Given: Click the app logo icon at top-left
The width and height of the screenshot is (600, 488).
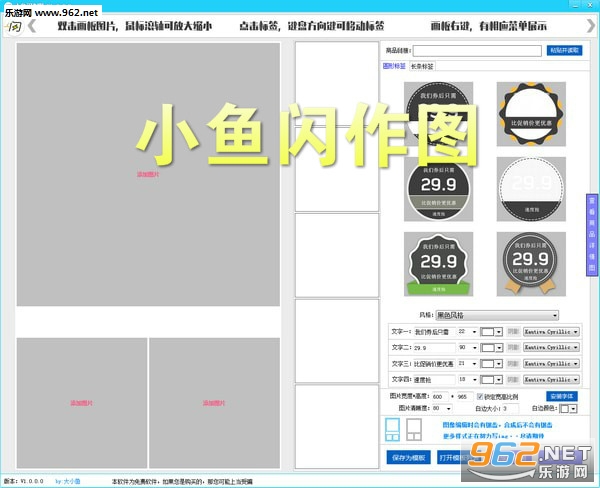Looking at the screenshot, I should (13, 27).
